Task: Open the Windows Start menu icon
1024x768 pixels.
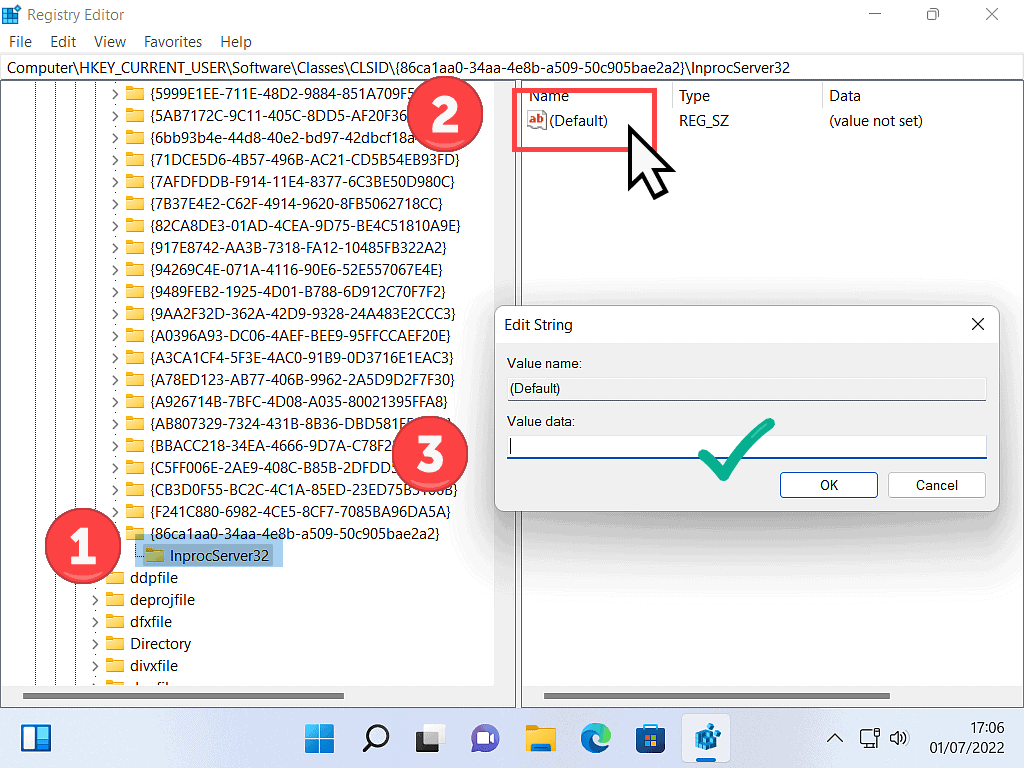Action: (320, 739)
